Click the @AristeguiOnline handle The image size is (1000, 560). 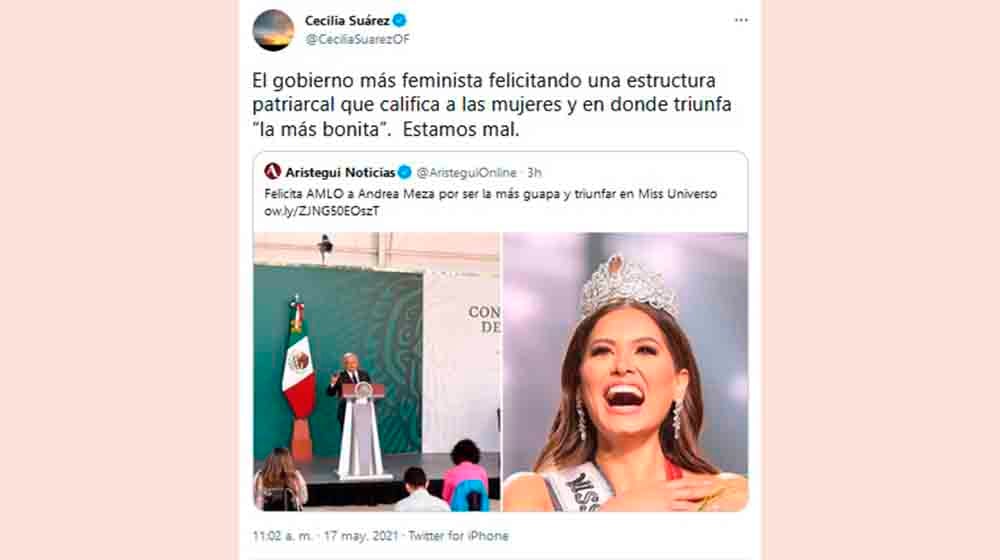pyautogui.click(x=466, y=172)
